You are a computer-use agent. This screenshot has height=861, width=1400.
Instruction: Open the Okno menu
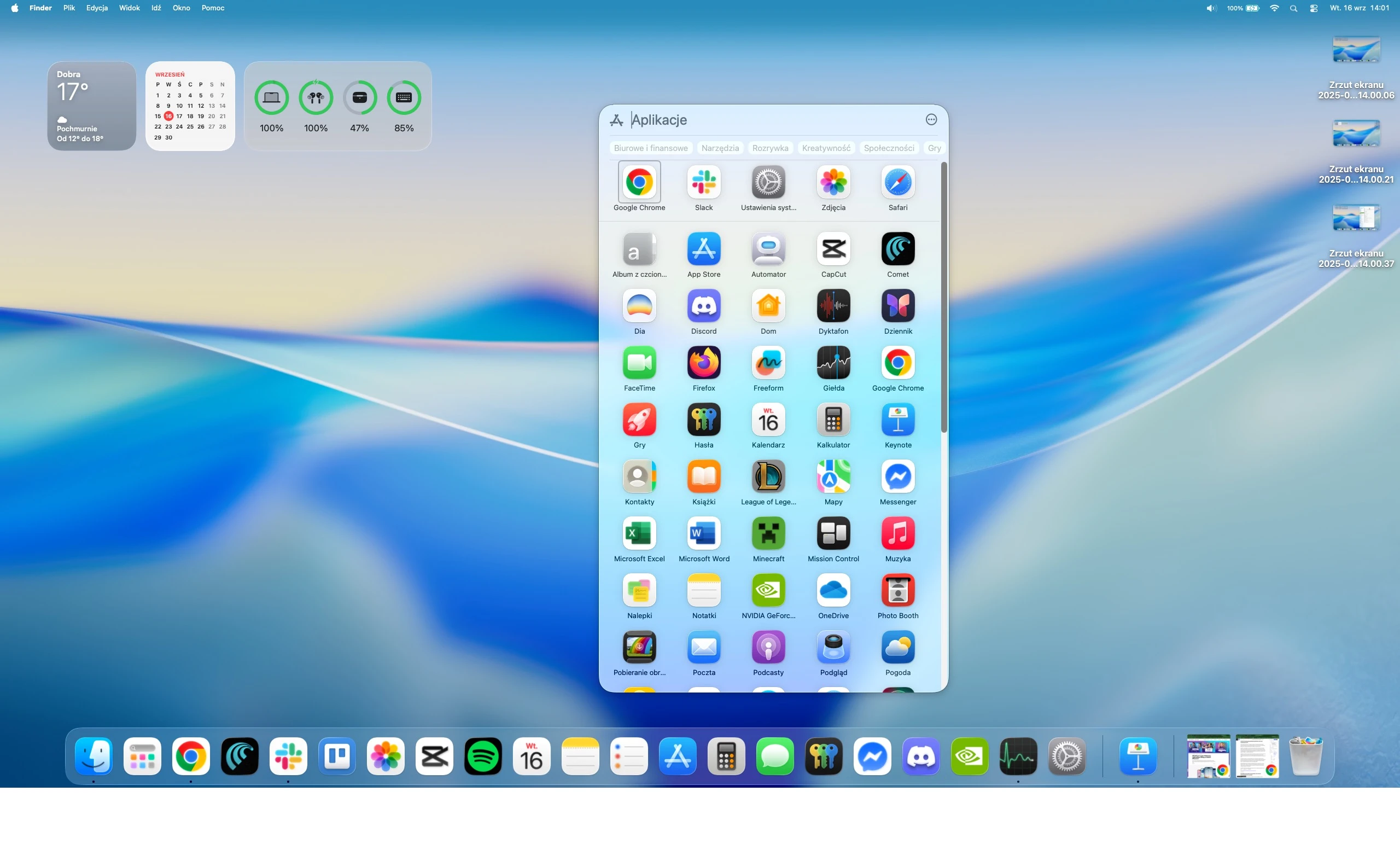[x=181, y=8]
